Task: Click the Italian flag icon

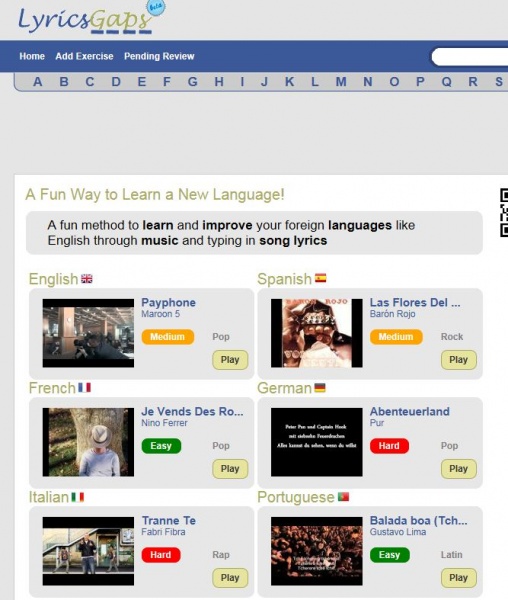Action: coord(78,497)
